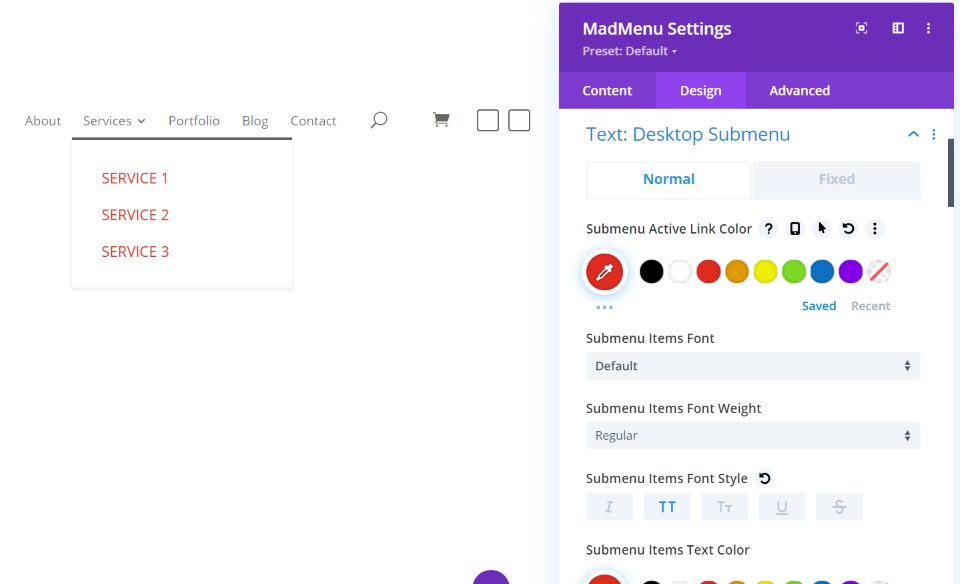Click the snap-to-sidebar column icon

tap(898, 28)
